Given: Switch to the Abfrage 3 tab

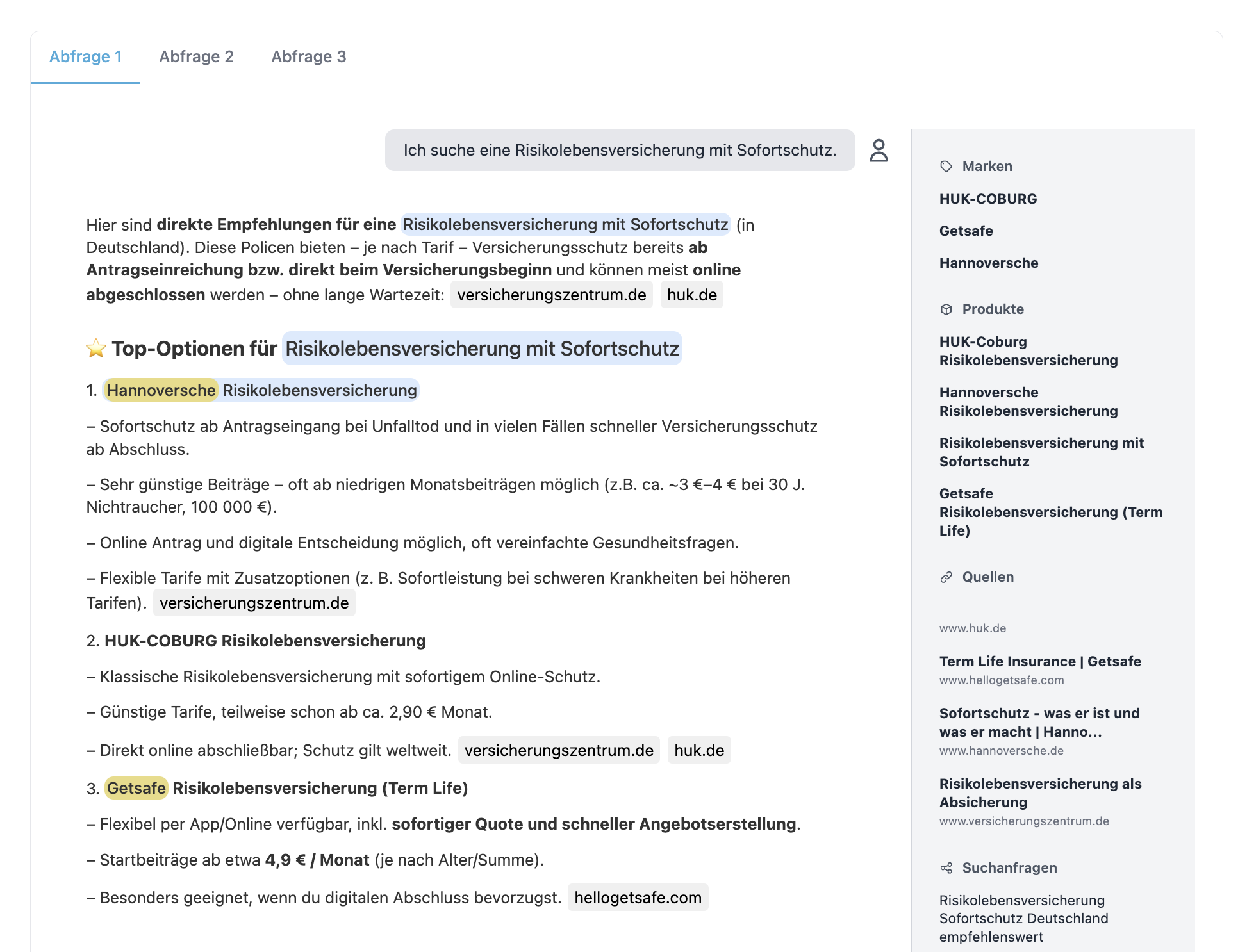Looking at the screenshot, I should pos(309,56).
